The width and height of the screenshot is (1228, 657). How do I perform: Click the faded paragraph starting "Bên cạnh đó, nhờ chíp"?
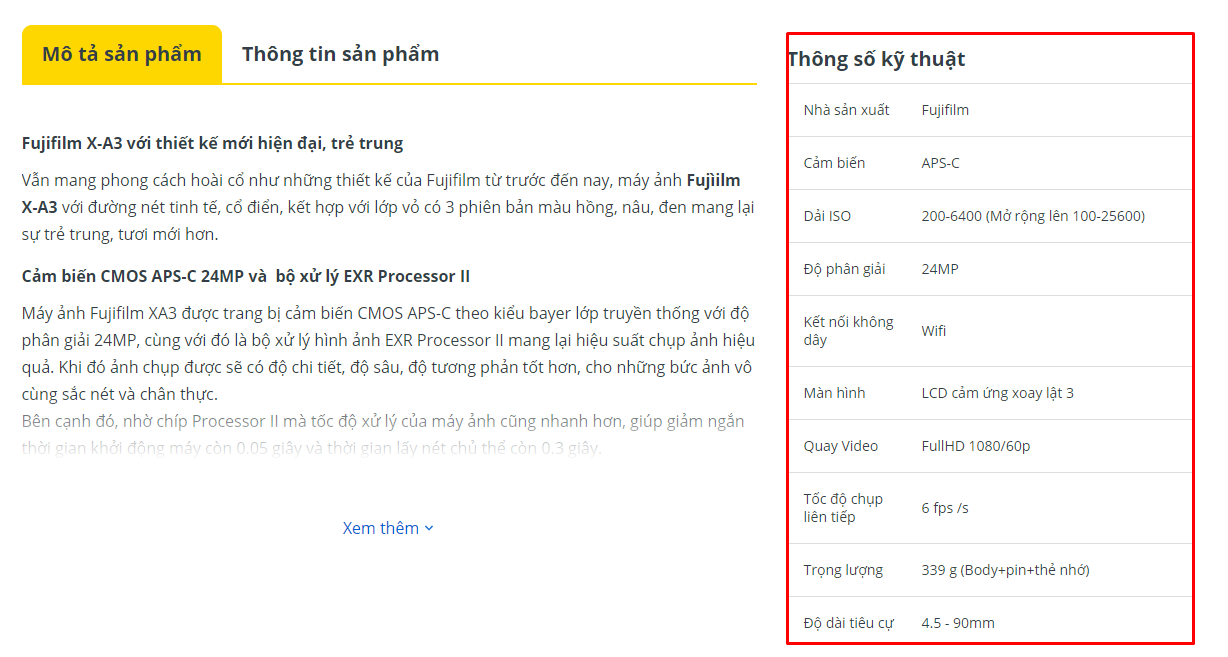tap(383, 434)
